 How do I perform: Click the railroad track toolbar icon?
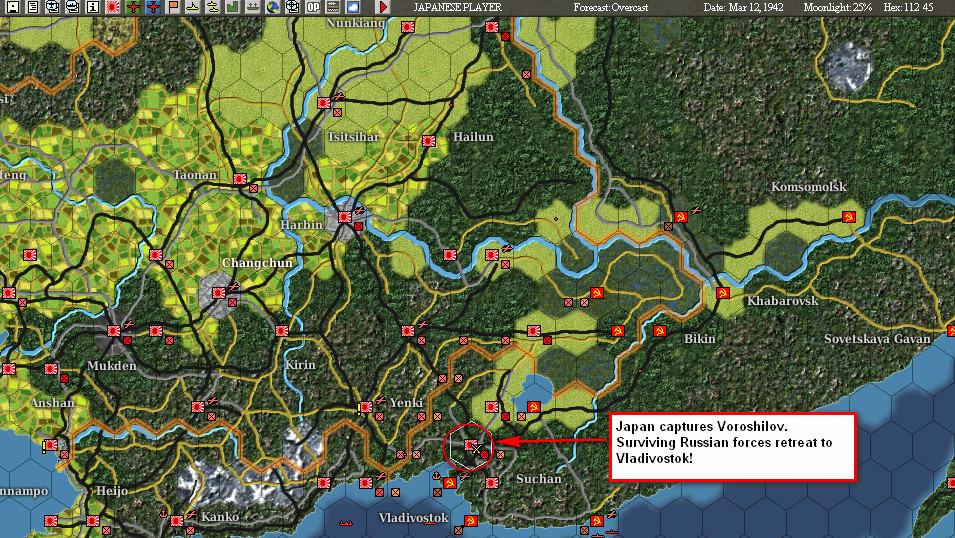click(x=333, y=7)
